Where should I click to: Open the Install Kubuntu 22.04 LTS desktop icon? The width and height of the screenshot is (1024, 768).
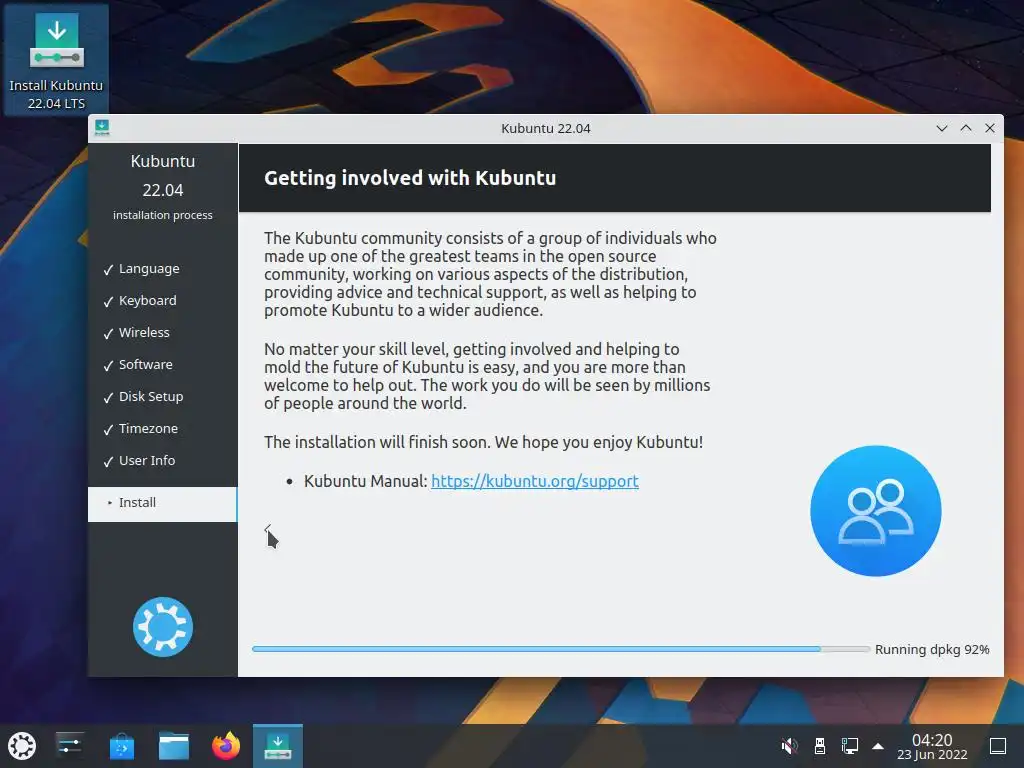point(56,59)
